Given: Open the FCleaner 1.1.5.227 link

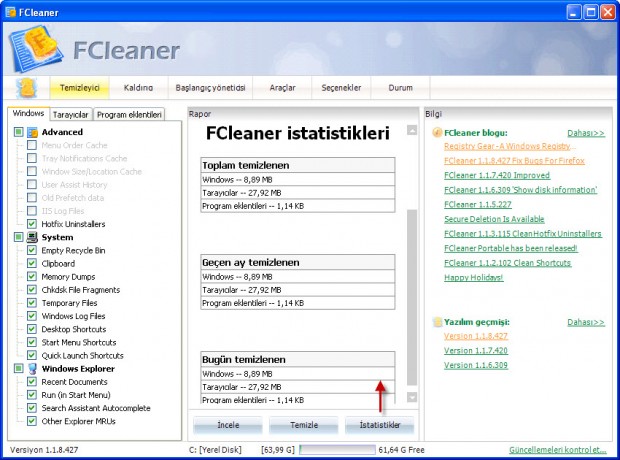Looking at the screenshot, I should pos(478,204).
